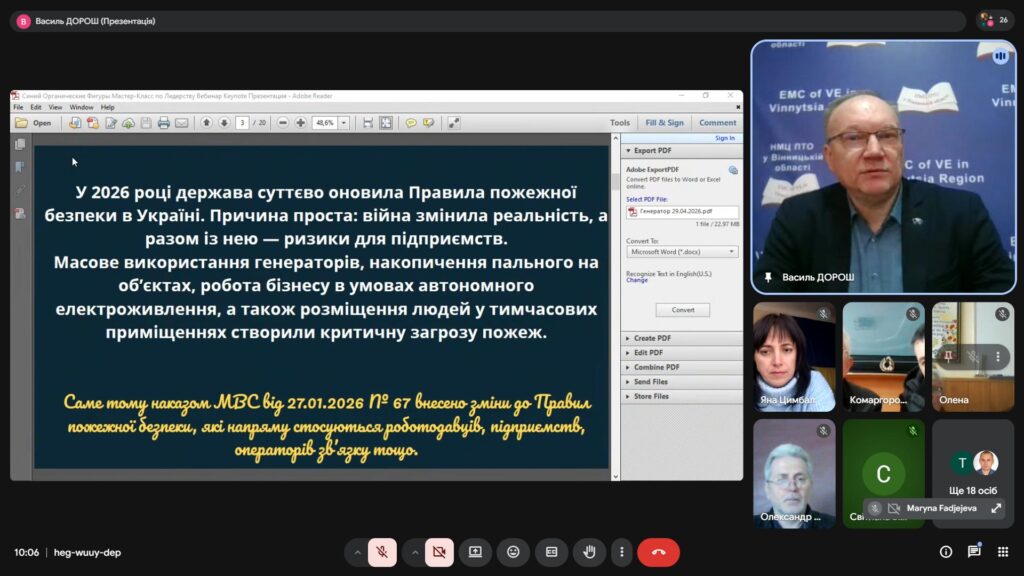
Task: Show meeting details info icon
Action: tap(945, 552)
